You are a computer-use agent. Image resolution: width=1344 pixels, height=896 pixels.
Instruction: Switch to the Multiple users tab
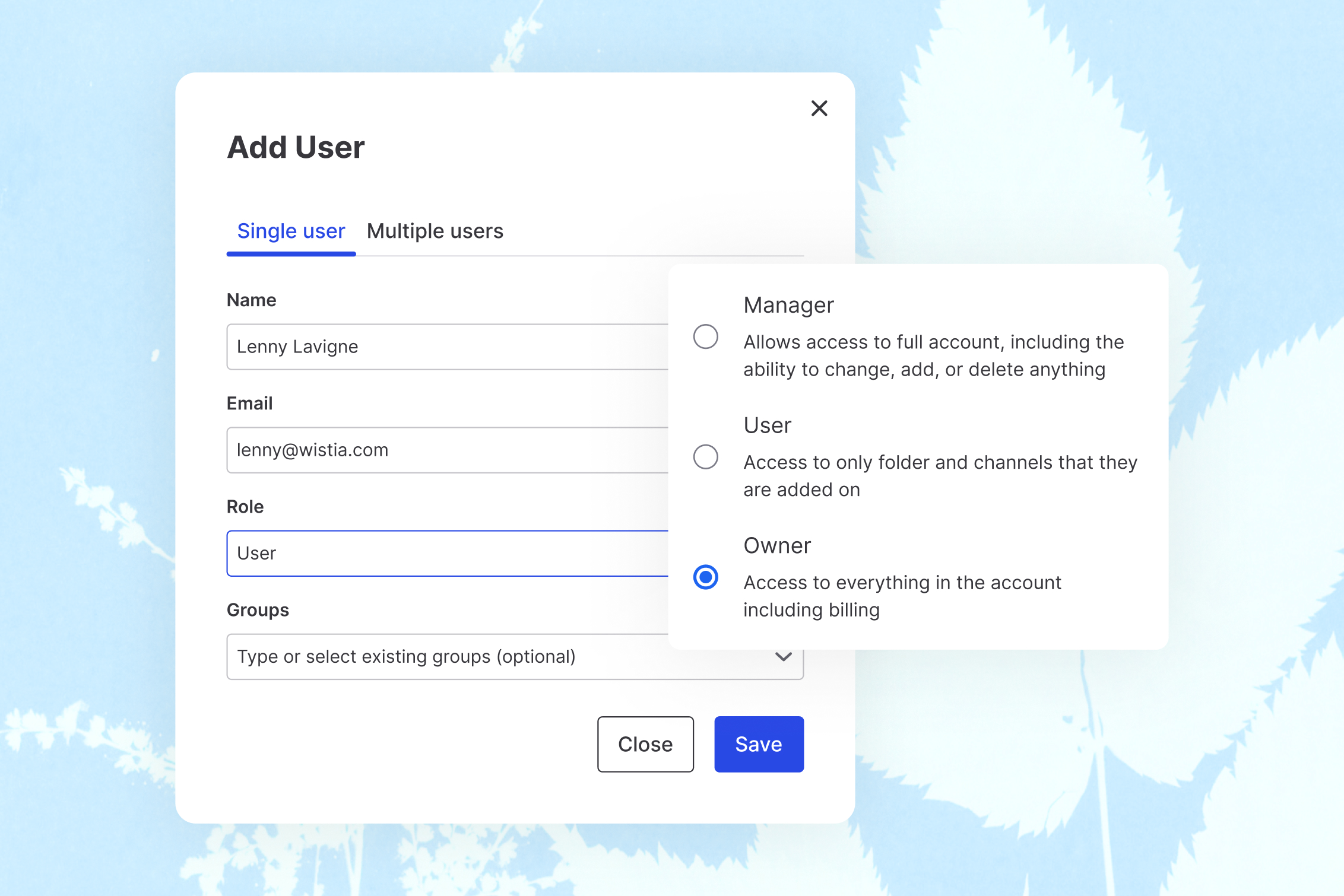tap(435, 231)
